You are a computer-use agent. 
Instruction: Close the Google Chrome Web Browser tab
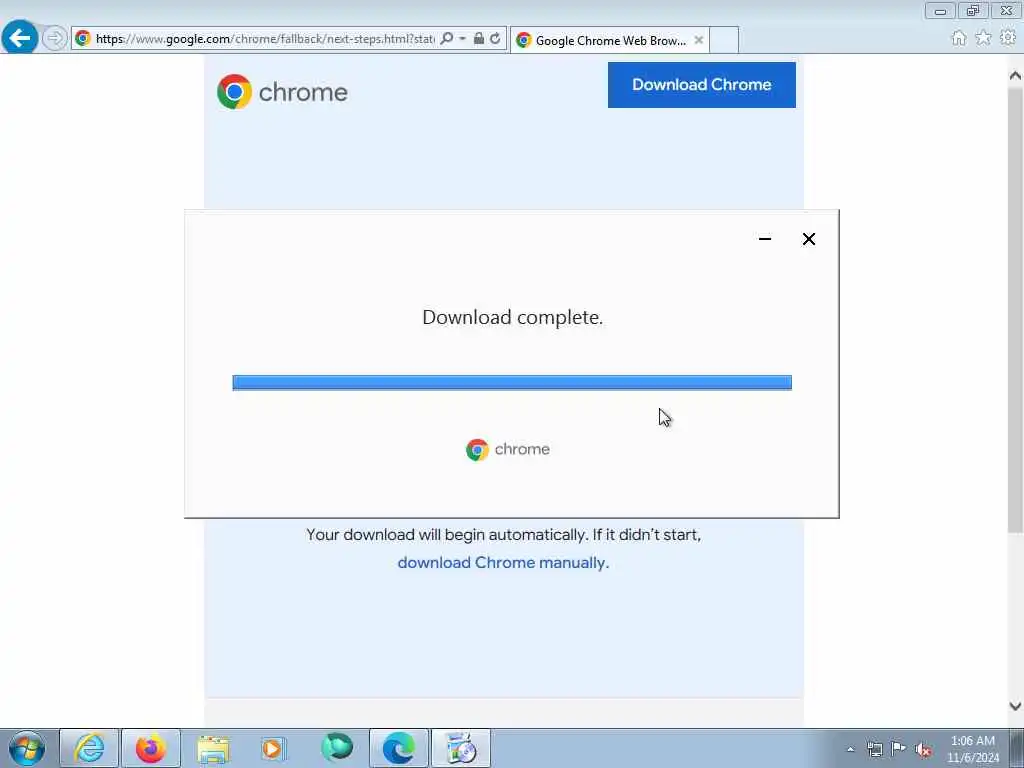(x=698, y=40)
